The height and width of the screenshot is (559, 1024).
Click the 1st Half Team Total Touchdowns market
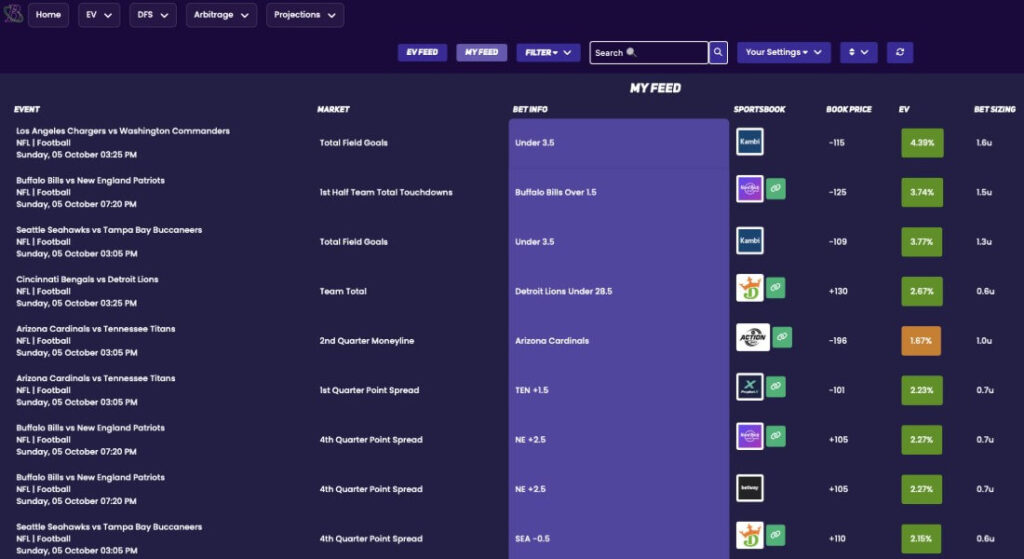(386, 192)
